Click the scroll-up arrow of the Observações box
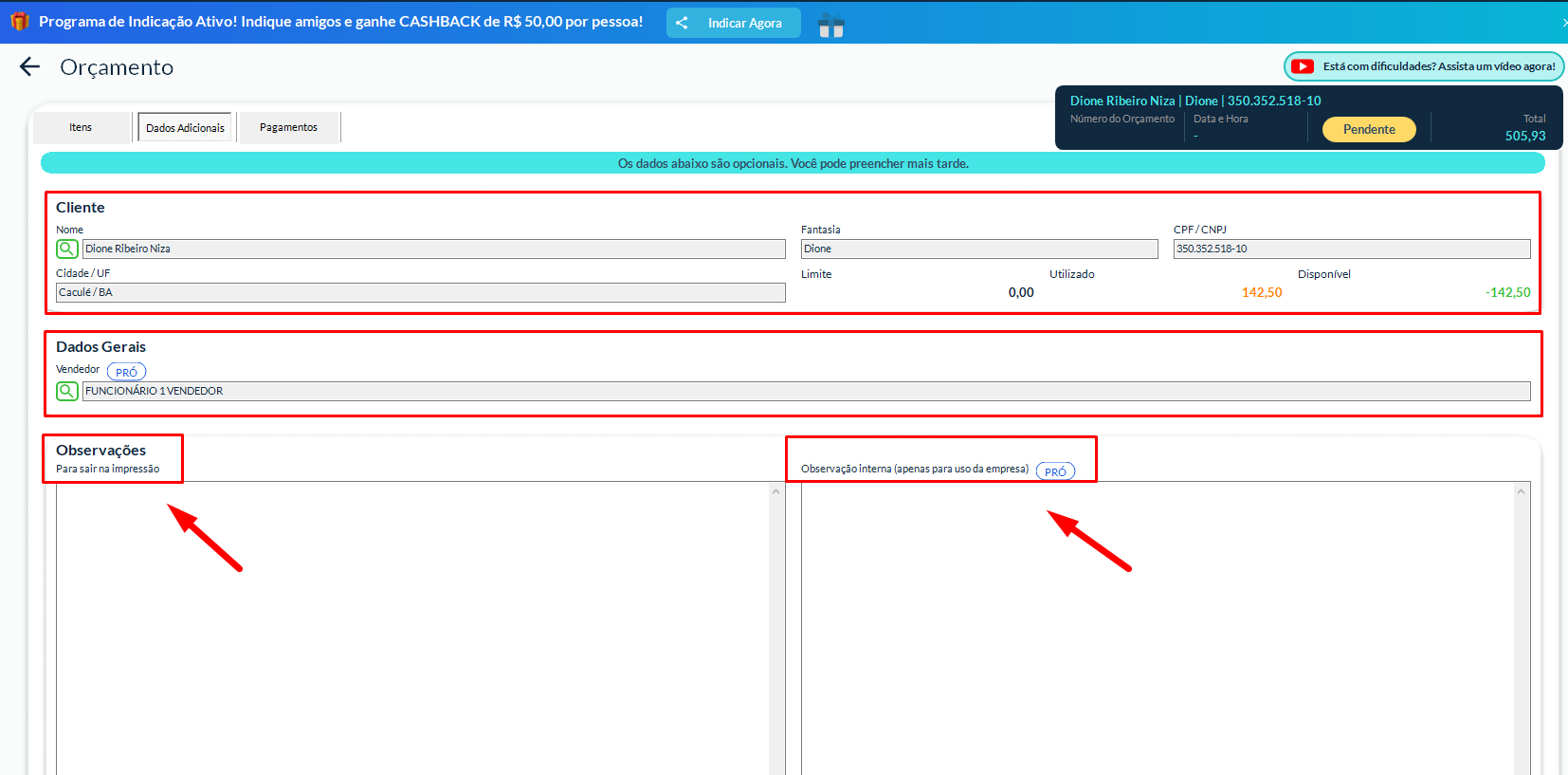This screenshot has width=1568, height=775. [x=776, y=491]
